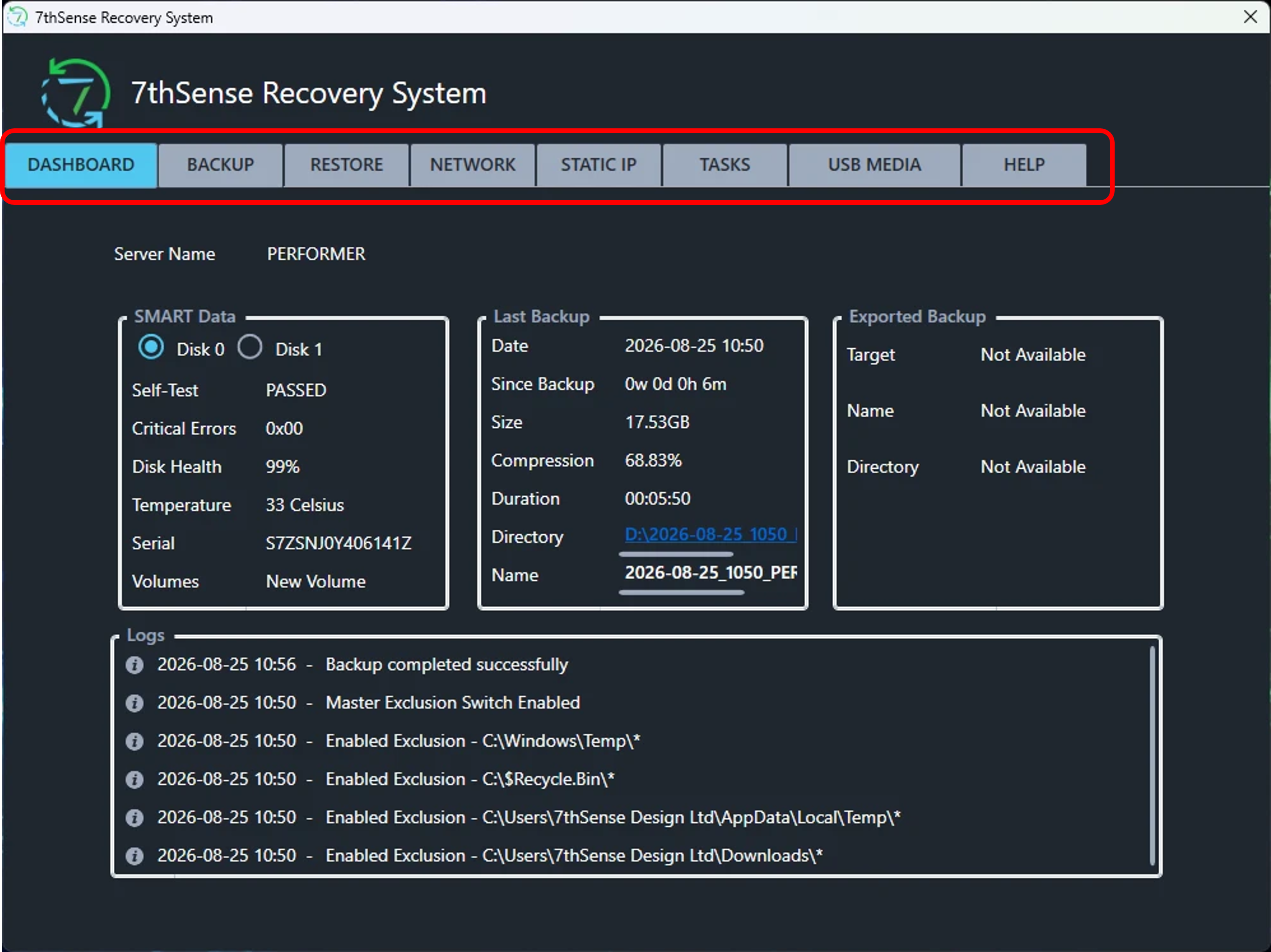
Task: Click the Critical Errors value 0x00
Action: click(x=284, y=429)
